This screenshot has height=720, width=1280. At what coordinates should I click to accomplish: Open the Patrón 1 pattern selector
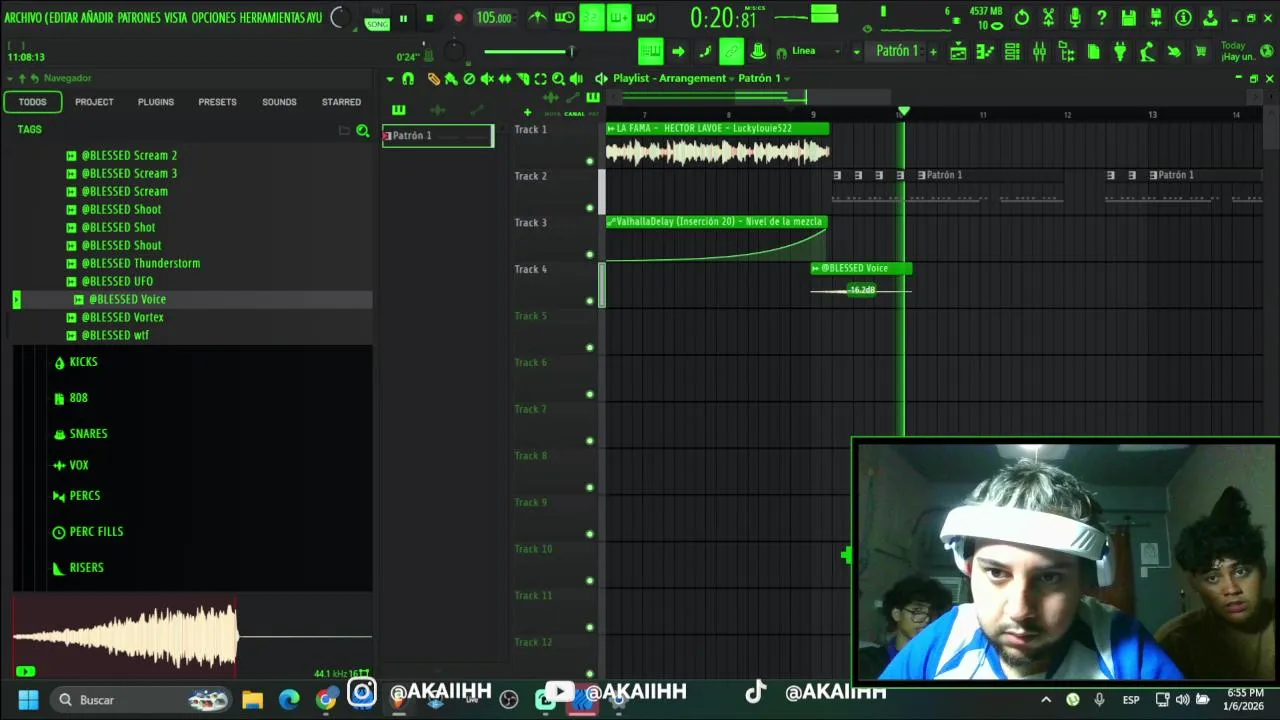click(897, 51)
